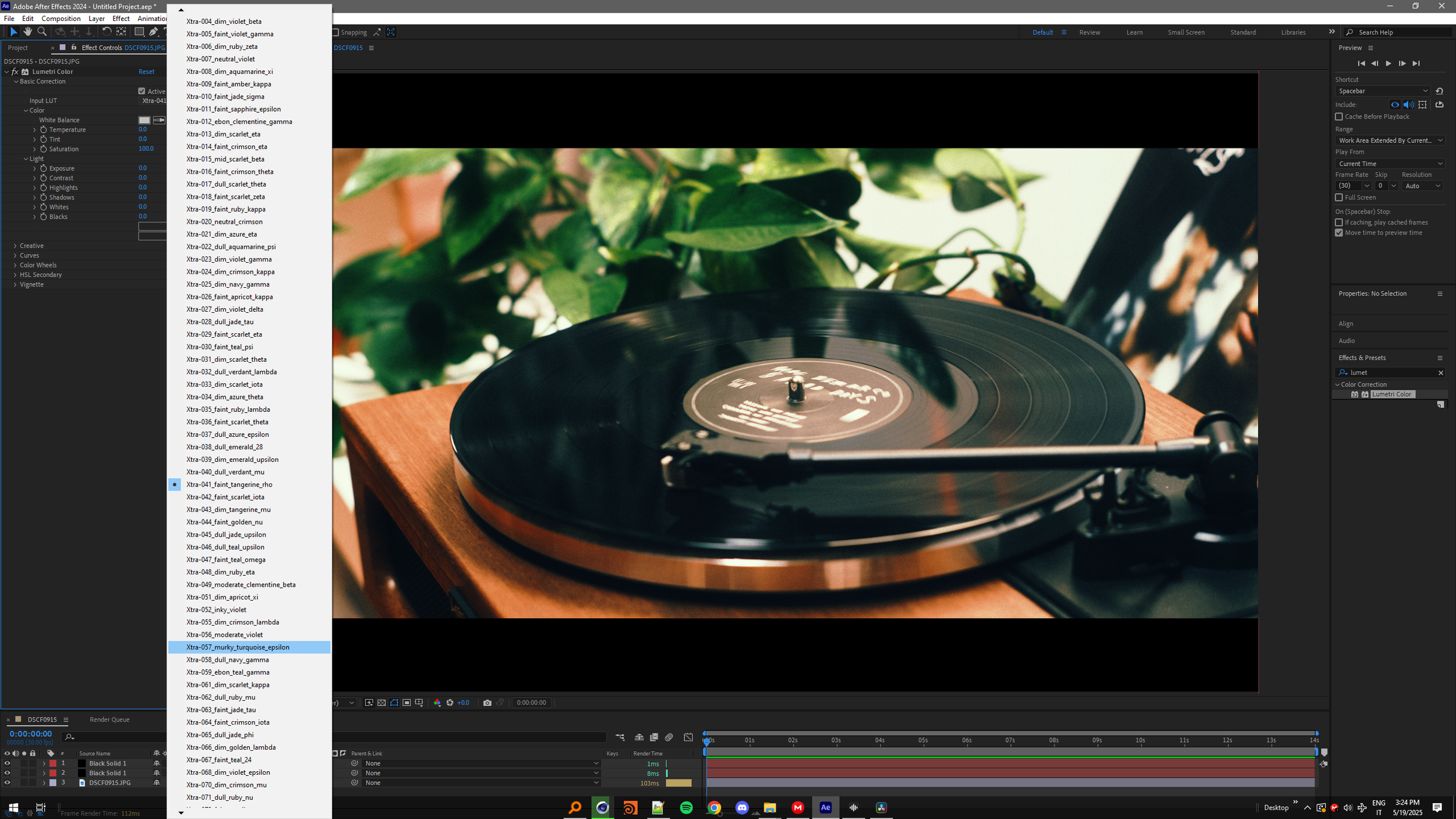
Task: Open the channel view color picker icon
Action: point(437,702)
